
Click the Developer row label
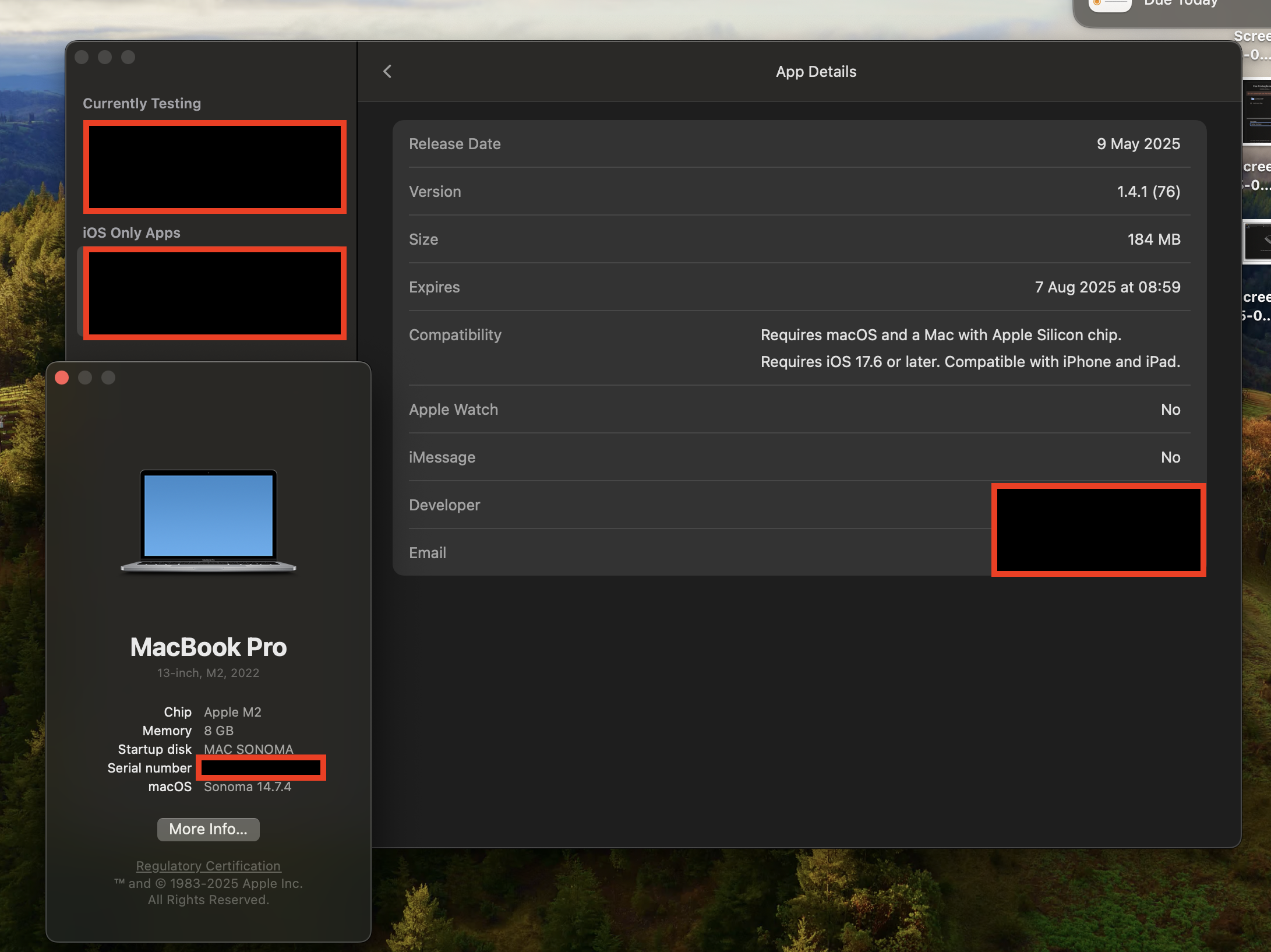pyautogui.click(x=444, y=505)
